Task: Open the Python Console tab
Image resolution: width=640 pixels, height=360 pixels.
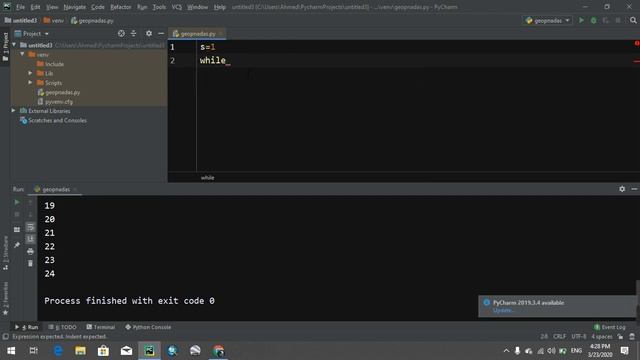Action: point(148,327)
